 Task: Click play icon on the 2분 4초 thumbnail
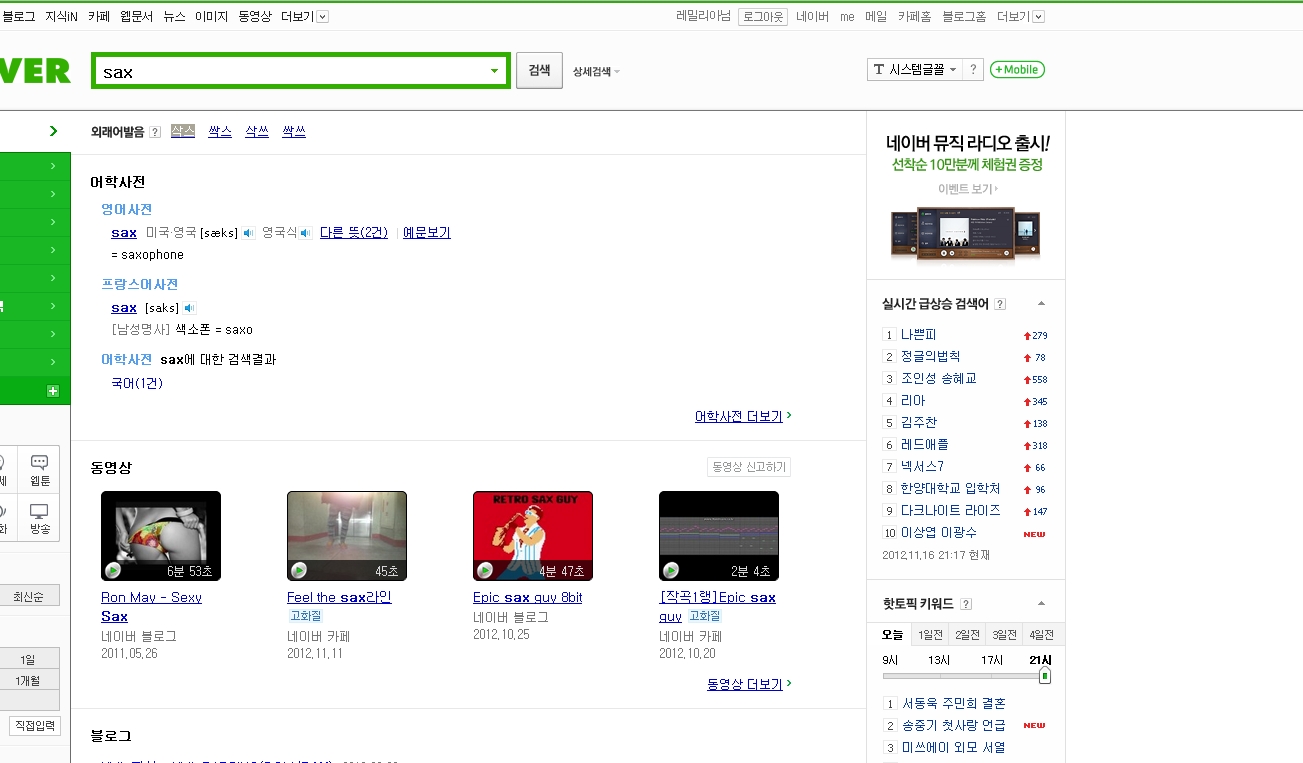point(671,570)
